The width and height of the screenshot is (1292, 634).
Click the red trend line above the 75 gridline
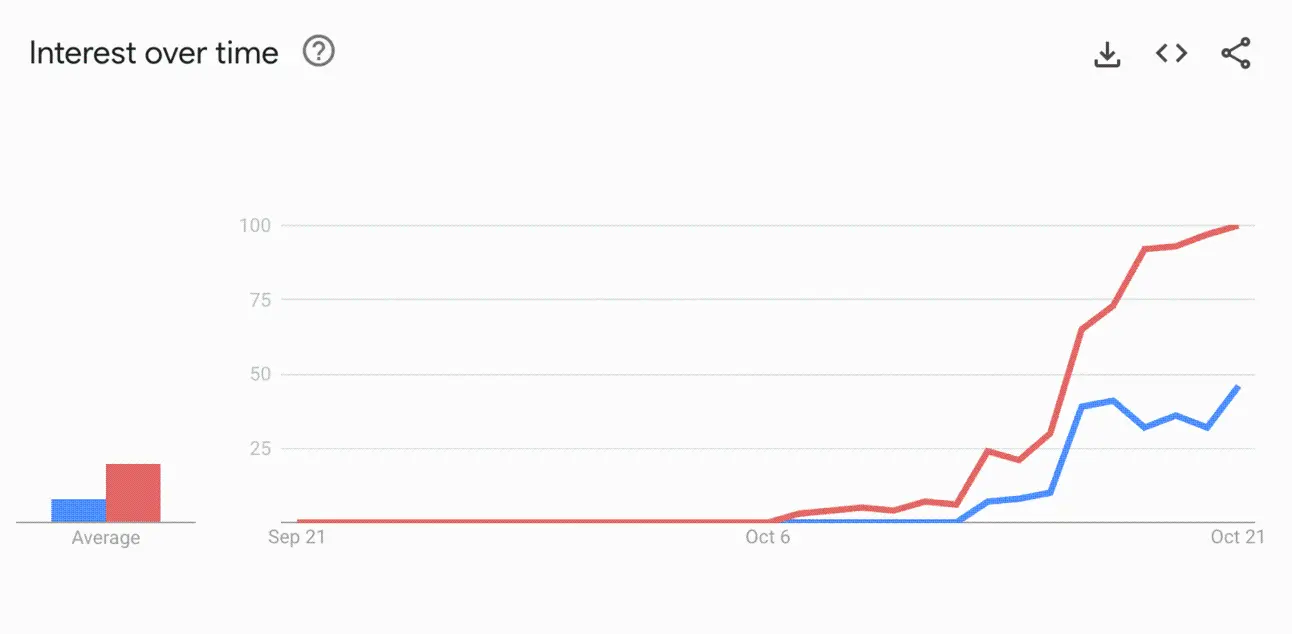point(1145,249)
